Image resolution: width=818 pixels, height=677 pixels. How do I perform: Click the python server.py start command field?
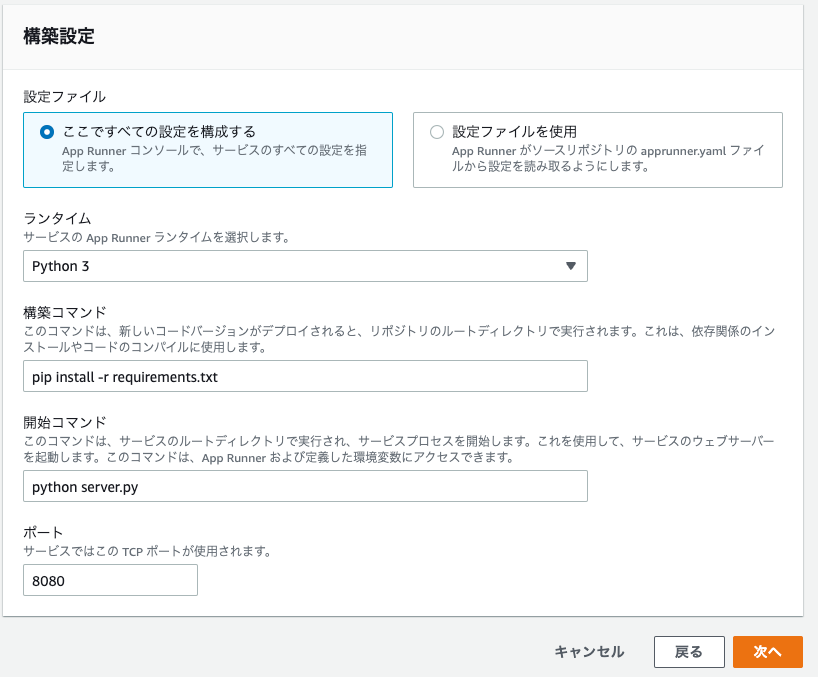305,486
